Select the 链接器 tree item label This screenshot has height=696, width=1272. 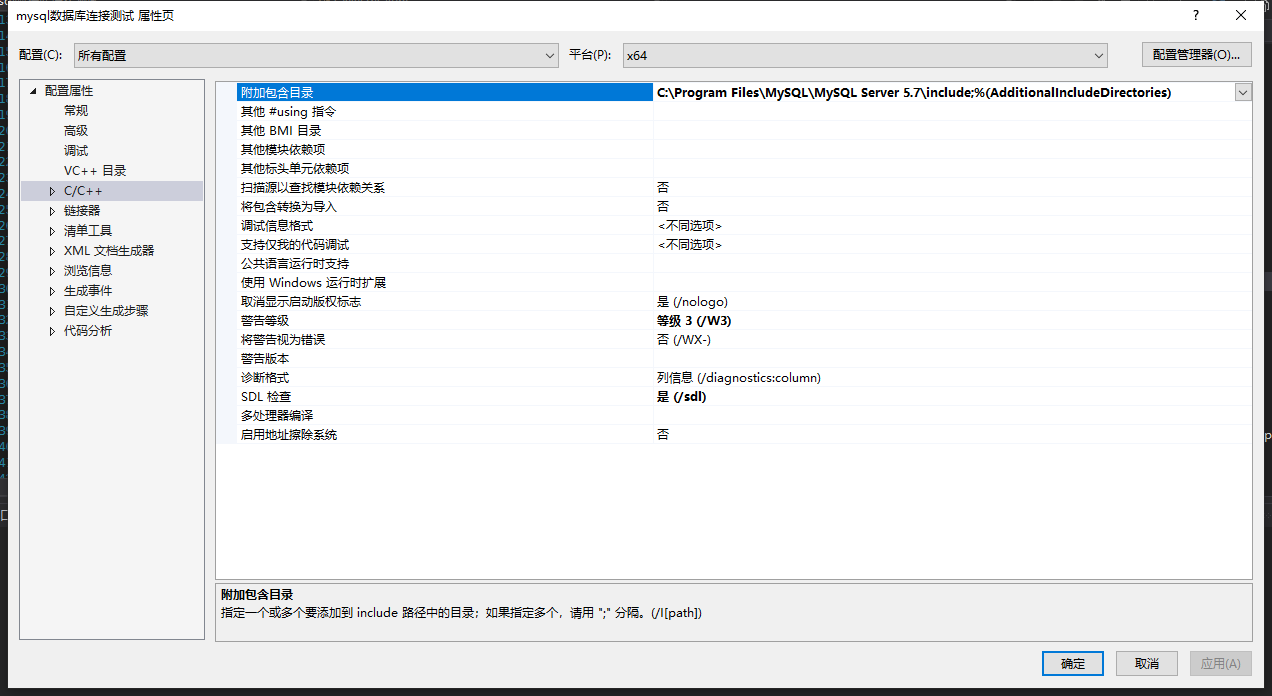coord(82,210)
